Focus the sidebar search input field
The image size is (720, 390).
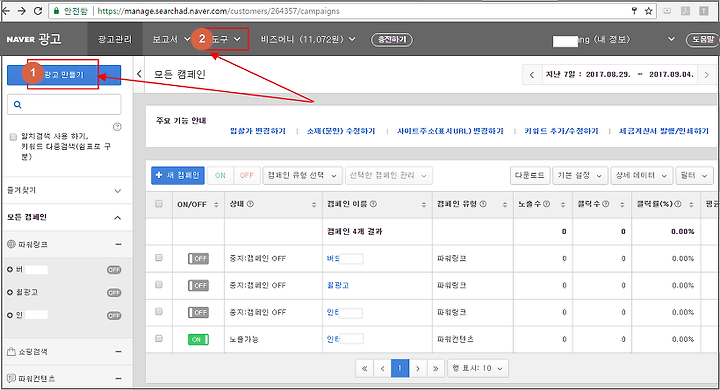coord(64,105)
